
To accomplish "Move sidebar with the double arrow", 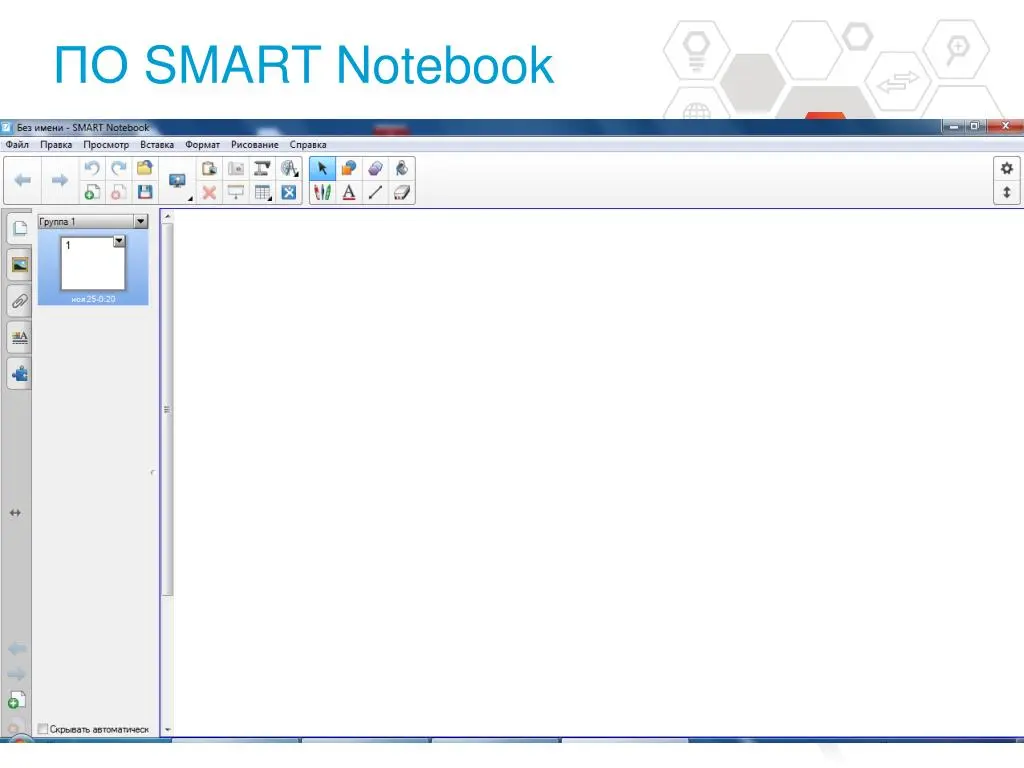I will coord(15,513).
